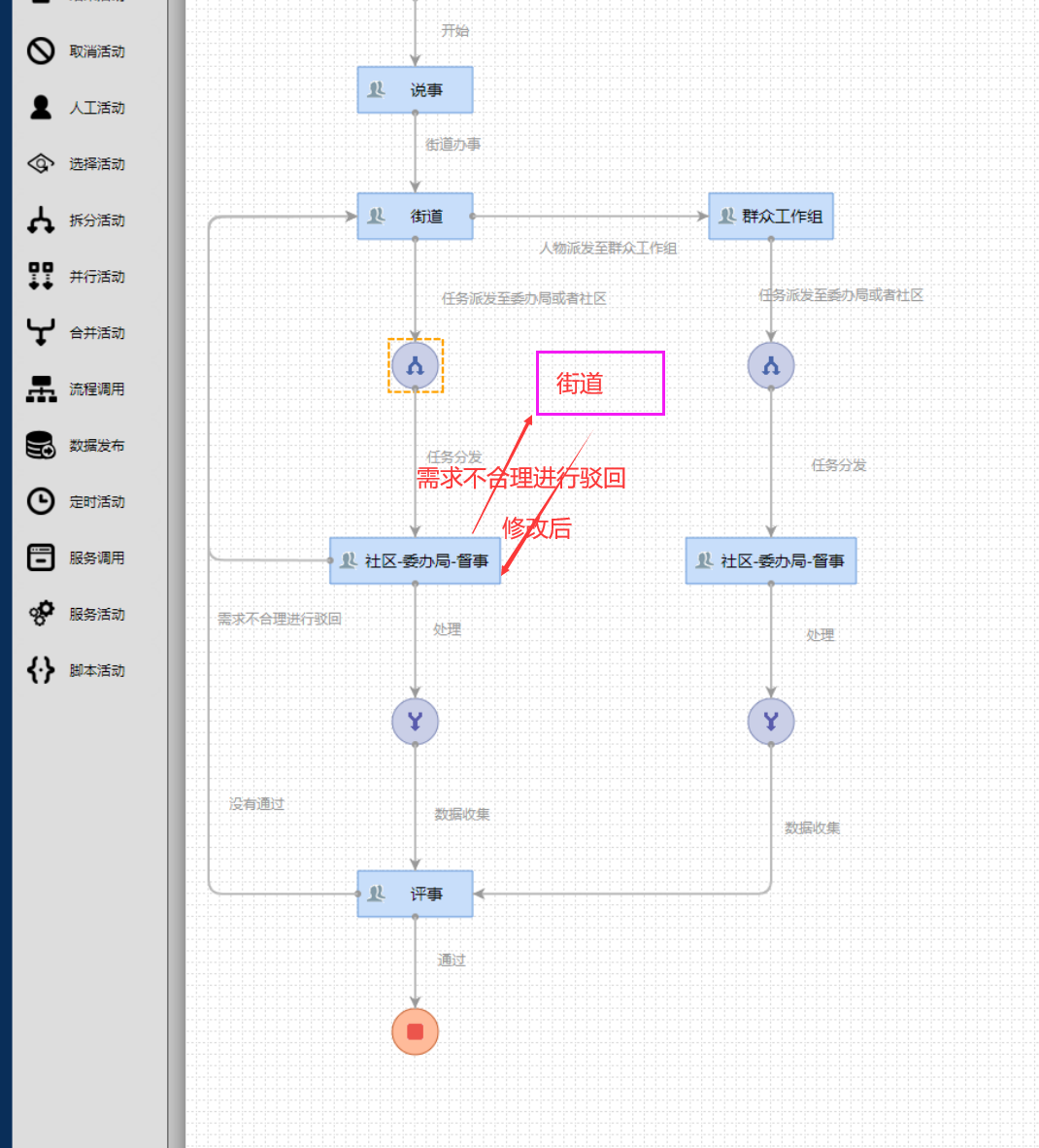
Task: Choose the 服务活动 service activity gears icon
Action: point(41,614)
